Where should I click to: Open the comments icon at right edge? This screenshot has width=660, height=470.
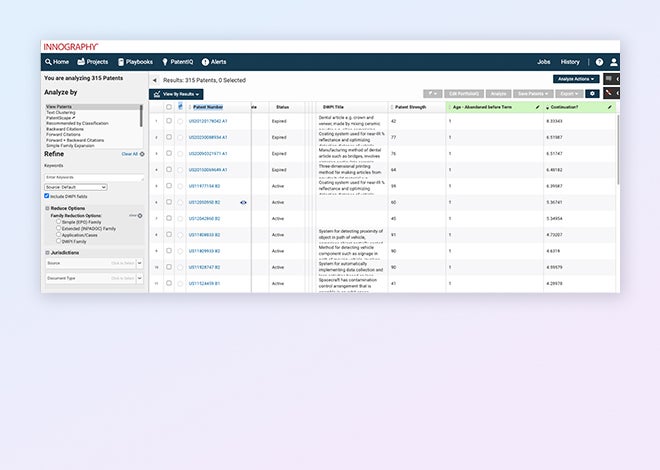[611, 78]
